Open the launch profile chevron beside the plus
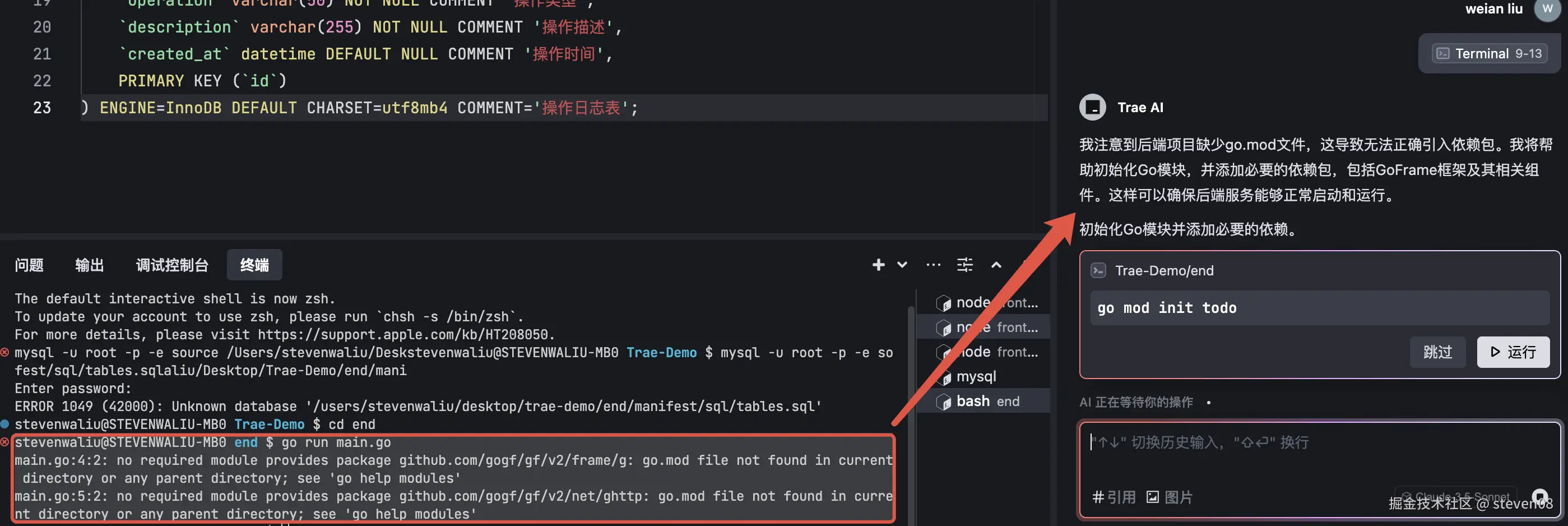 pyautogui.click(x=902, y=265)
